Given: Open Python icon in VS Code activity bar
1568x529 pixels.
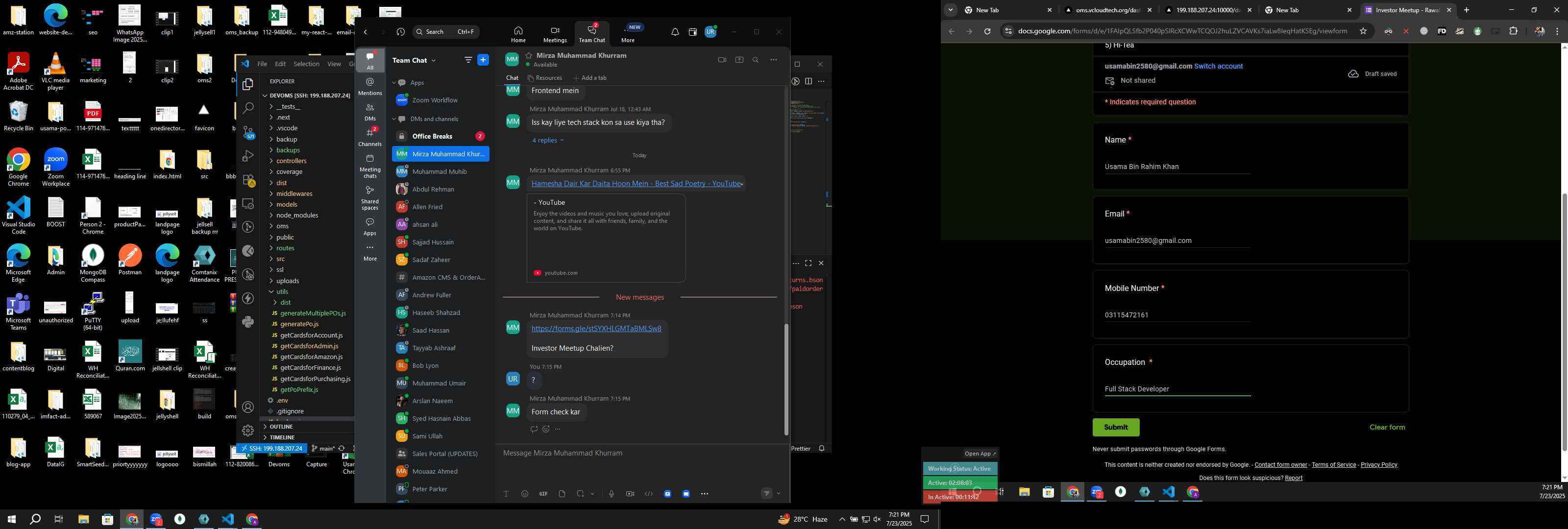Looking at the screenshot, I should pyautogui.click(x=248, y=322).
